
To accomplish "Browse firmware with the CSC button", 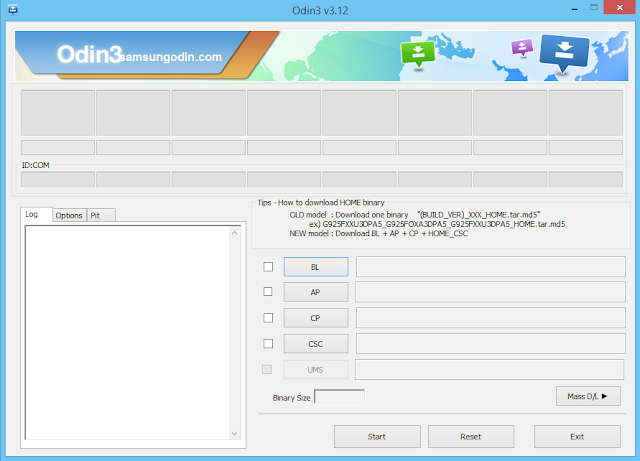I will point(316,344).
